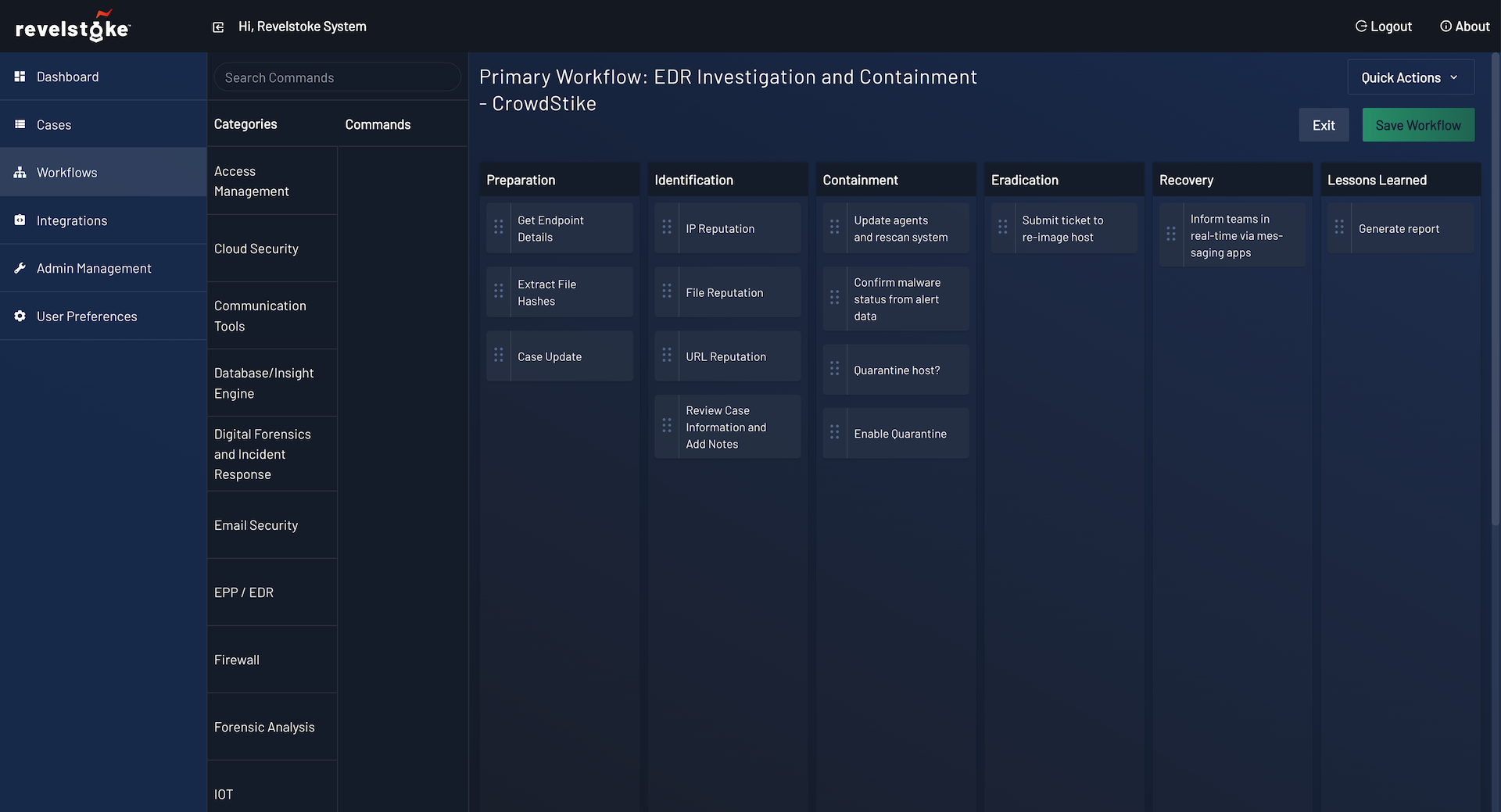Click drag handle on Quarantine host? card
This screenshot has width=1501, height=812.
click(835, 369)
